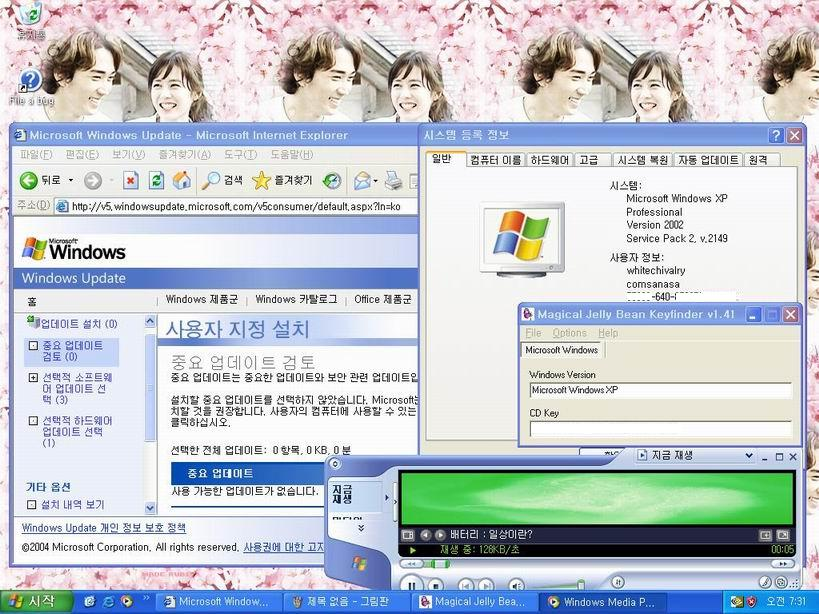The height and width of the screenshot is (614, 819).
Task: Click the IE Refresh icon
Action: [x=156, y=181]
